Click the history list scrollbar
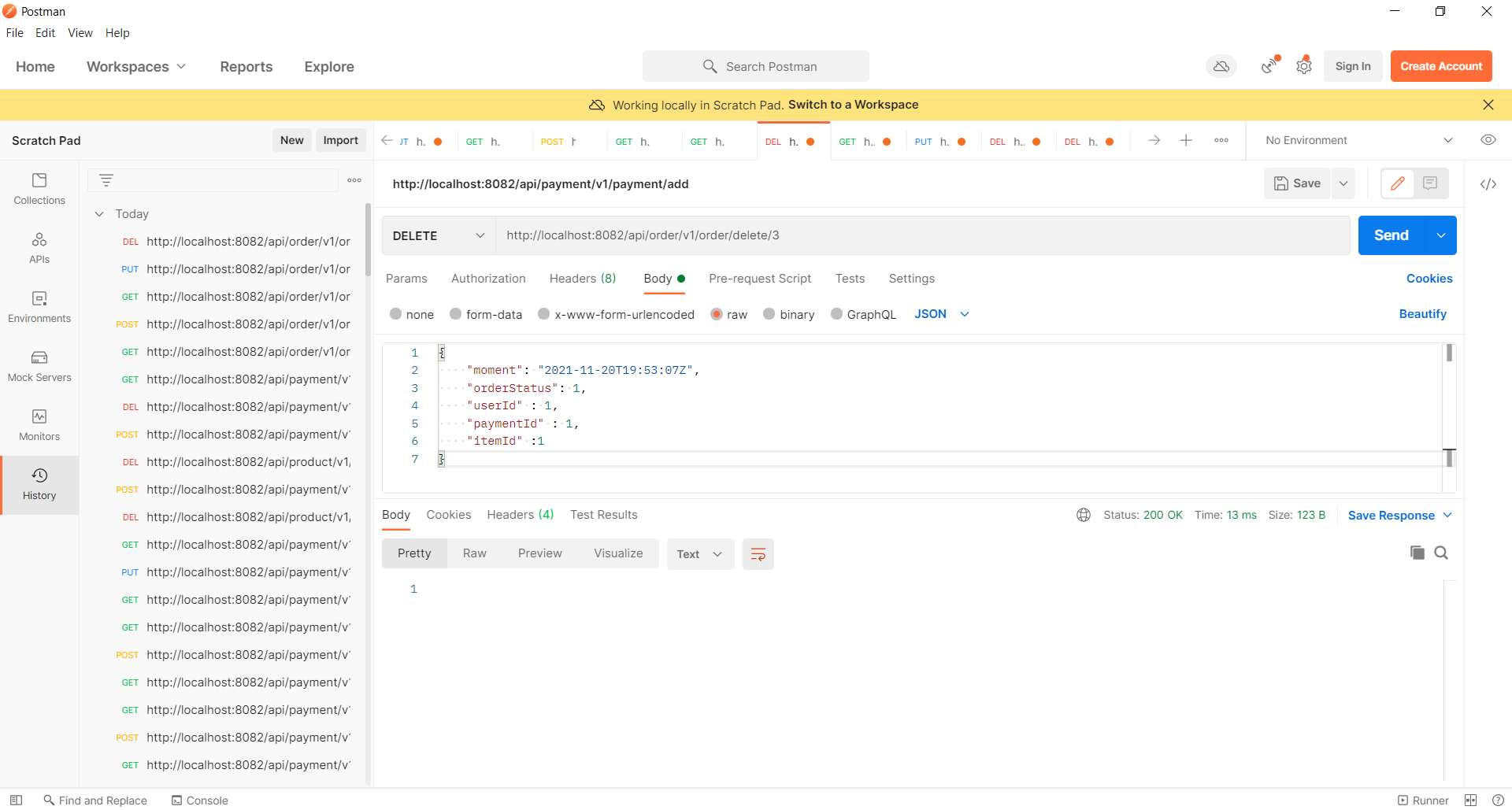 368,240
